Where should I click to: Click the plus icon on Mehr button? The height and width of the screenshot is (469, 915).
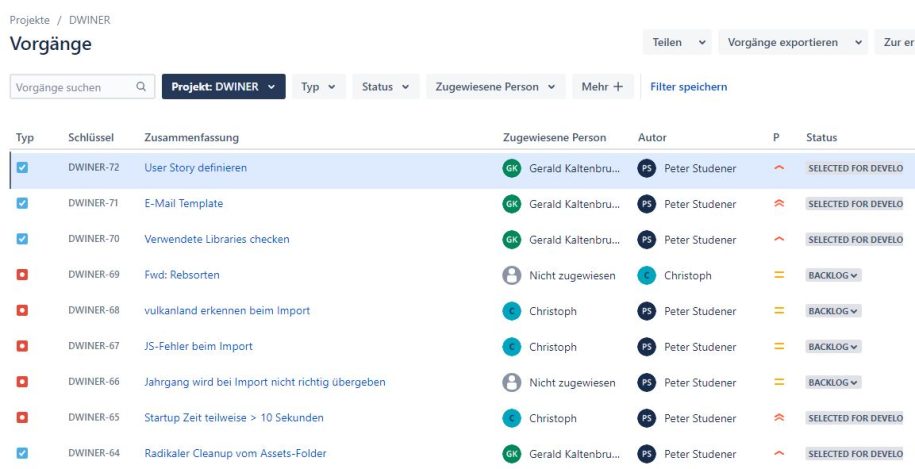click(618, 86)
